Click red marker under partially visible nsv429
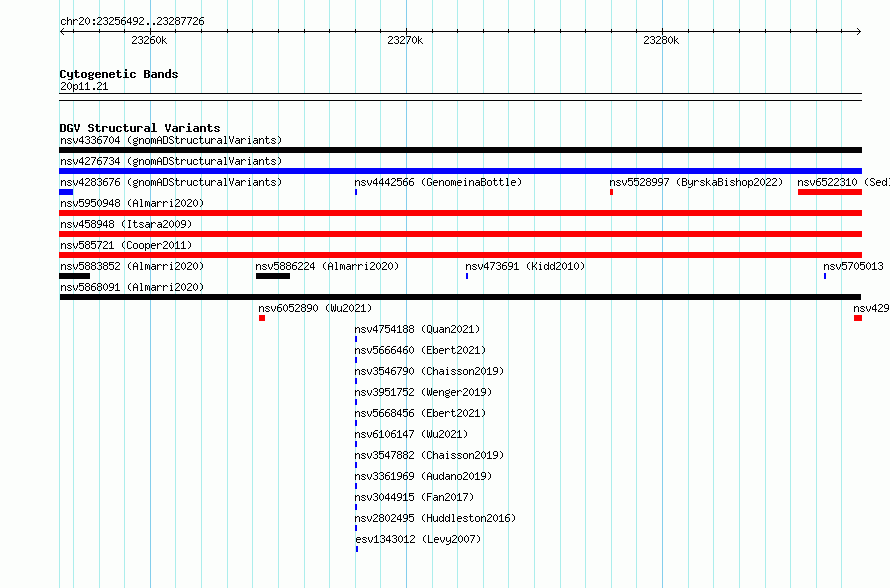 tap(858, 318)
